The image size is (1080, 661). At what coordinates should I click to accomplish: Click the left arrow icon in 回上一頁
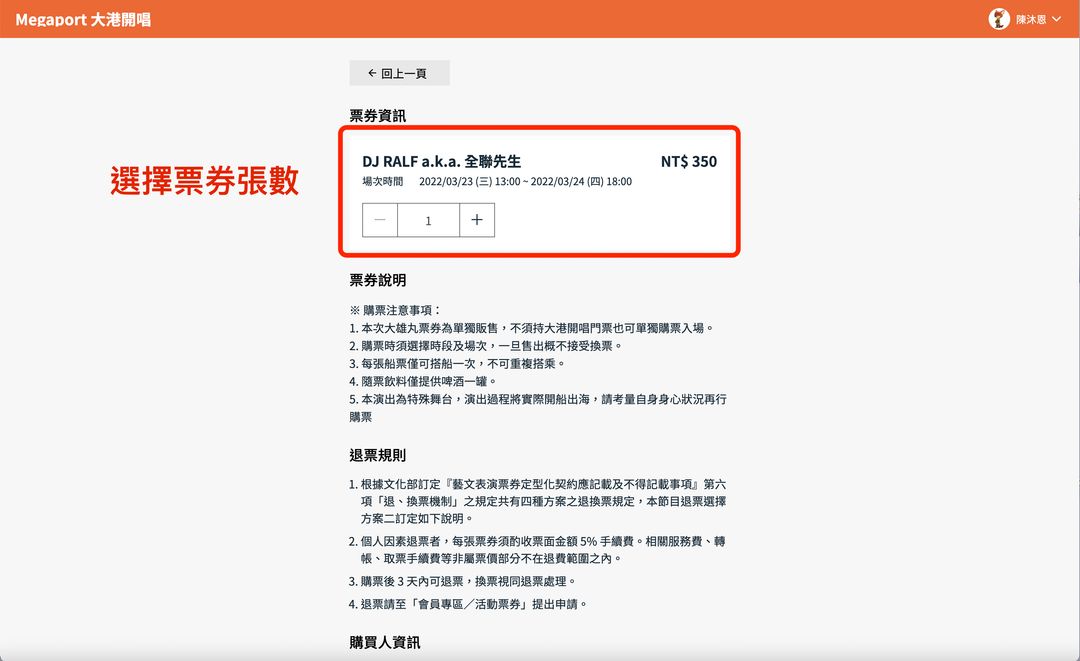click(x=373, y=73)
